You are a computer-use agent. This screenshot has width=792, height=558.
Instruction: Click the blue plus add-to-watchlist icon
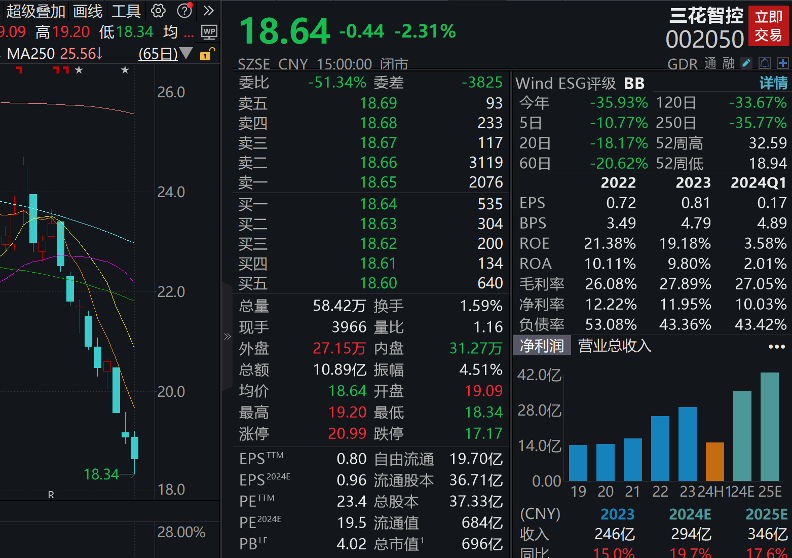781,63
